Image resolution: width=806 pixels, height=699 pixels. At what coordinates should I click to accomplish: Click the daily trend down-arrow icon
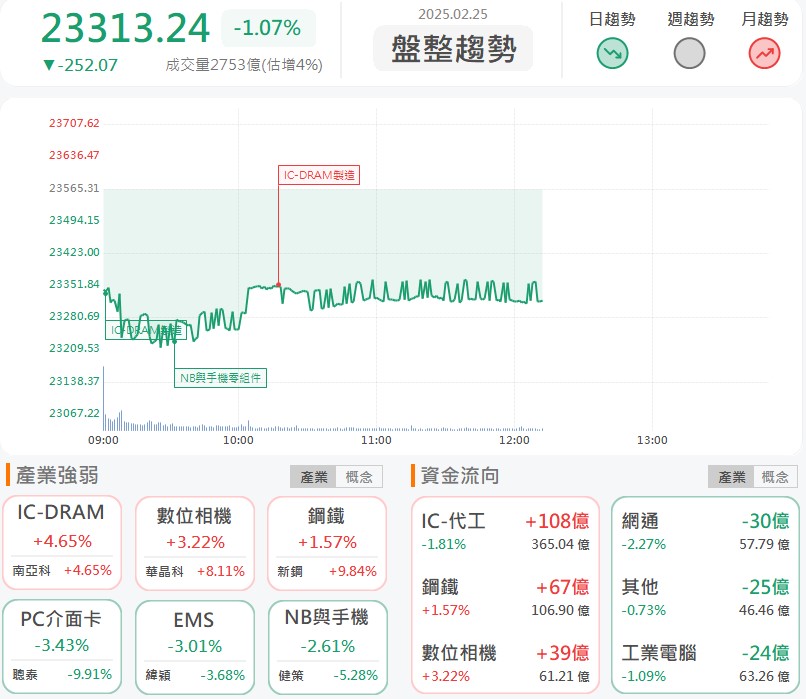(612, 54)
